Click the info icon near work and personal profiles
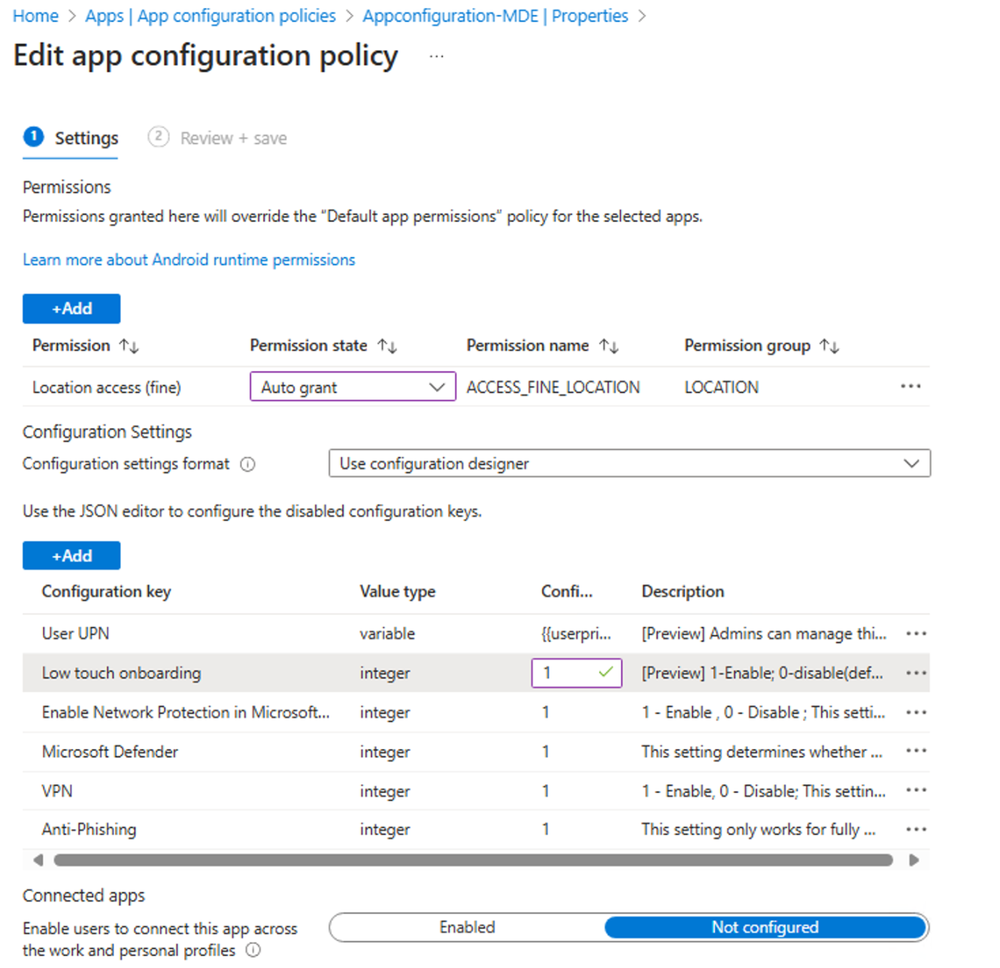This screenshot has width=1000, height=968. [x=253, y=951]
